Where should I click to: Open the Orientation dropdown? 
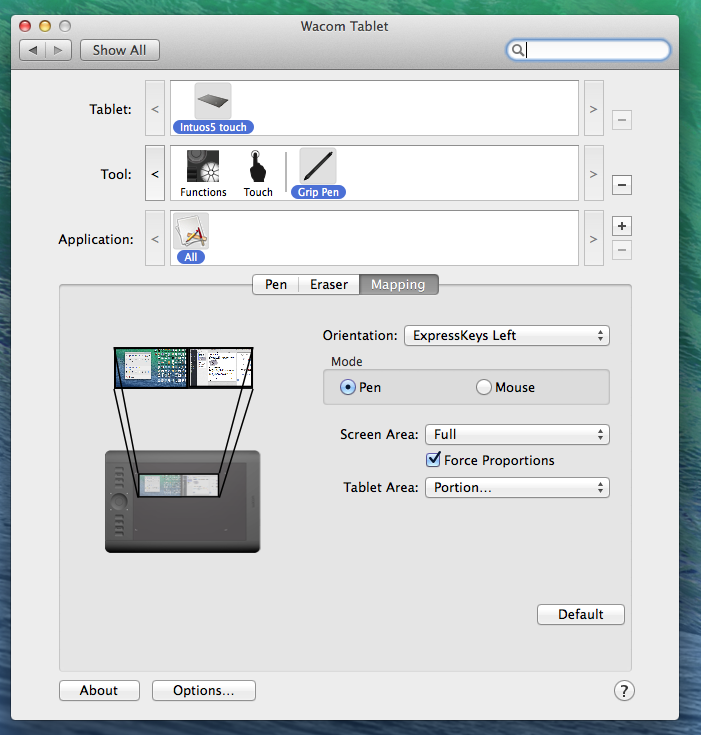pos(507,336)
